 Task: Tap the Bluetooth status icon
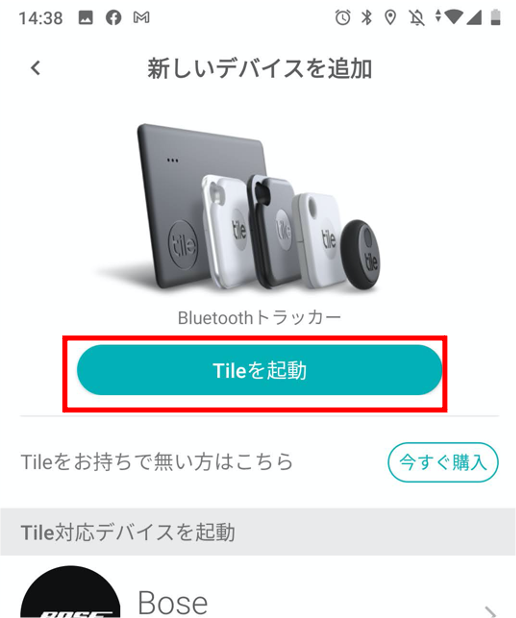(x=367, y=17)
